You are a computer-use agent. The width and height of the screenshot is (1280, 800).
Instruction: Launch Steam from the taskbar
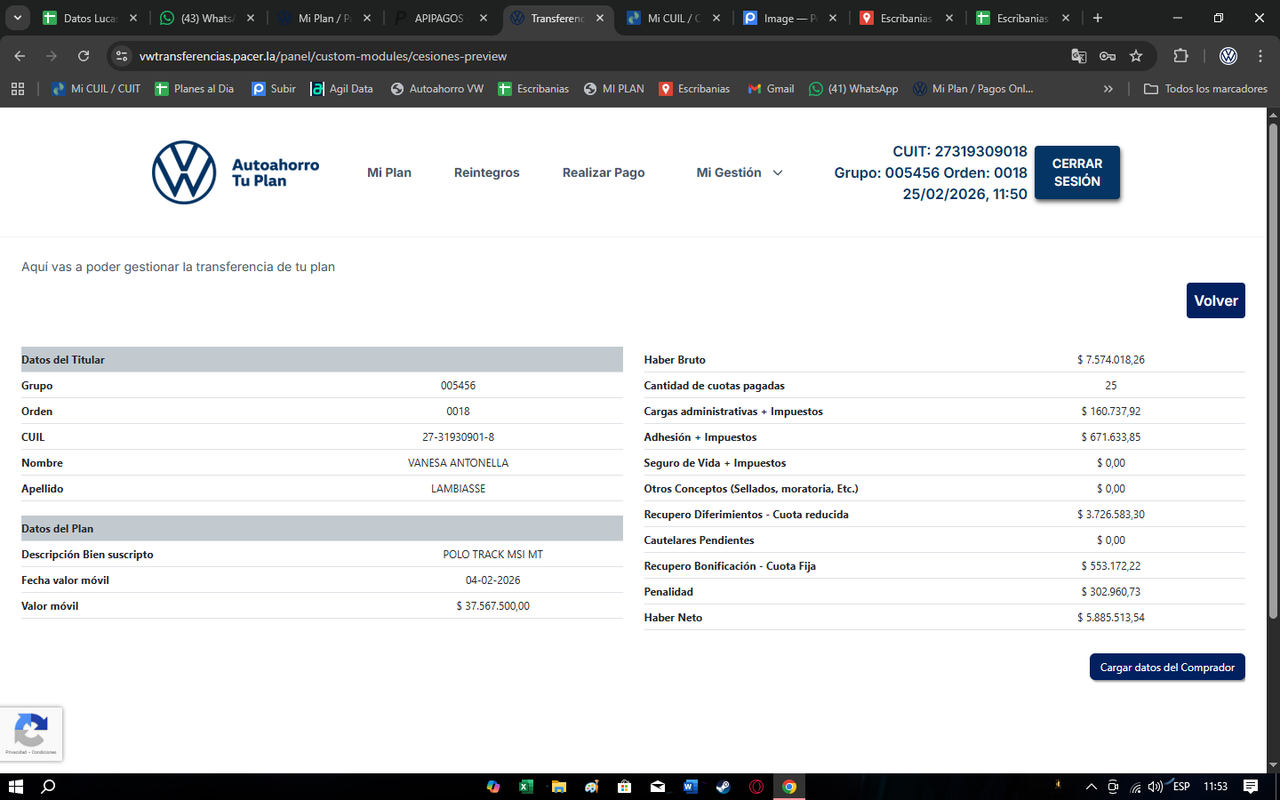coord(723,787)
